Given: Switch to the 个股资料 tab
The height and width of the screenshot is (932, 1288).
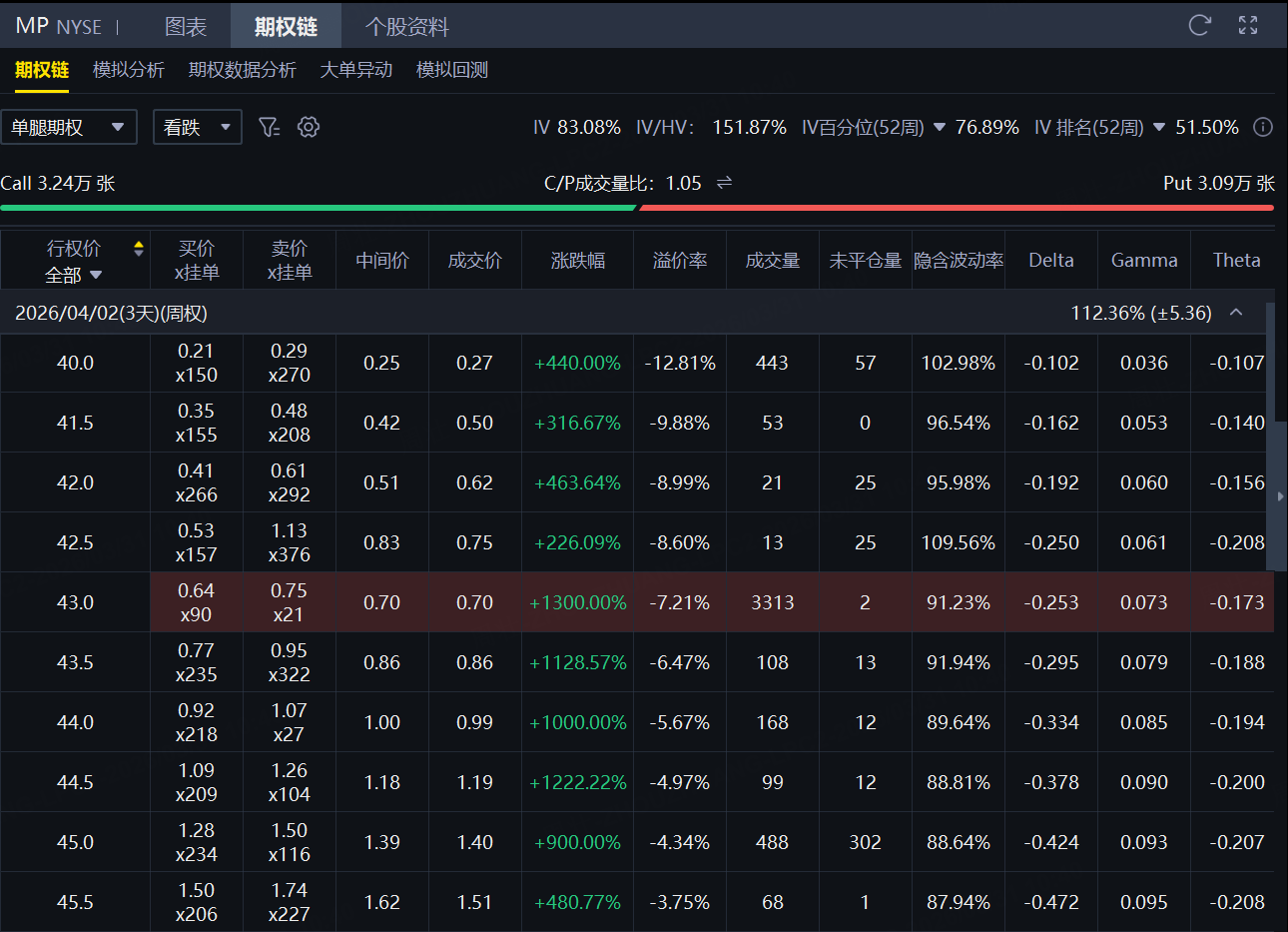Looking at the screenshot, I should coord(406,26).
